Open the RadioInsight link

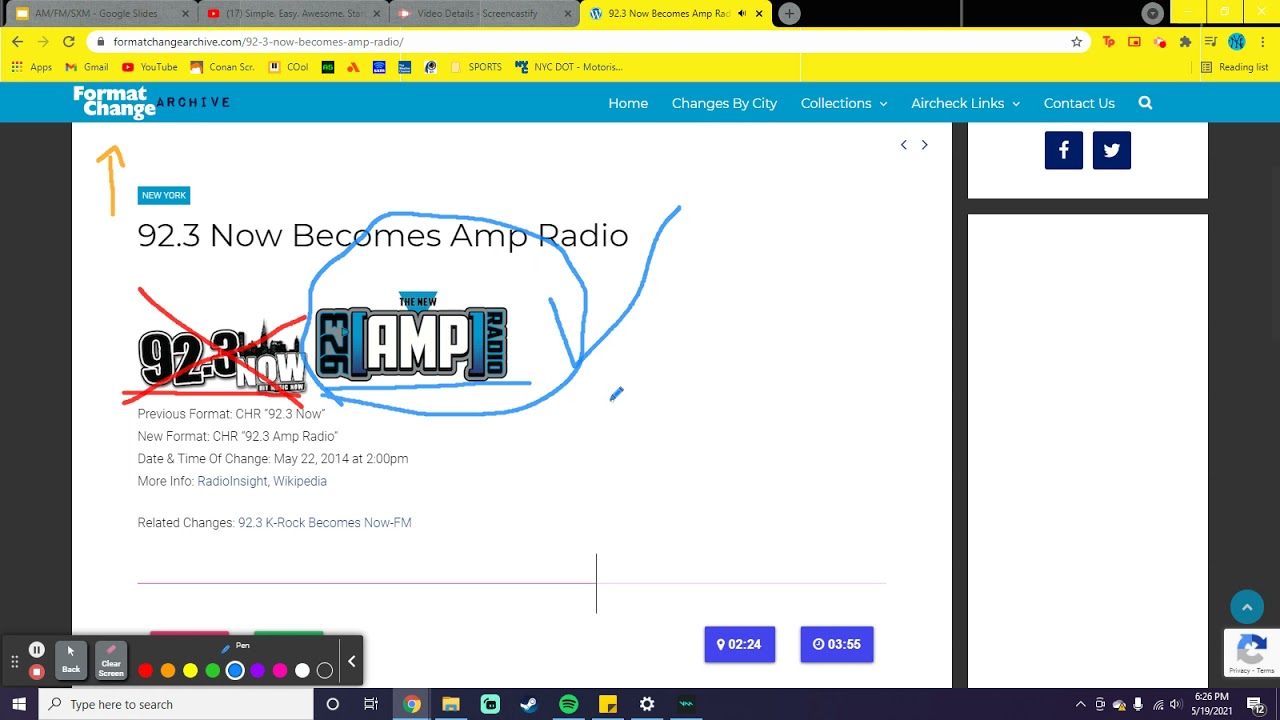(232, 481)
